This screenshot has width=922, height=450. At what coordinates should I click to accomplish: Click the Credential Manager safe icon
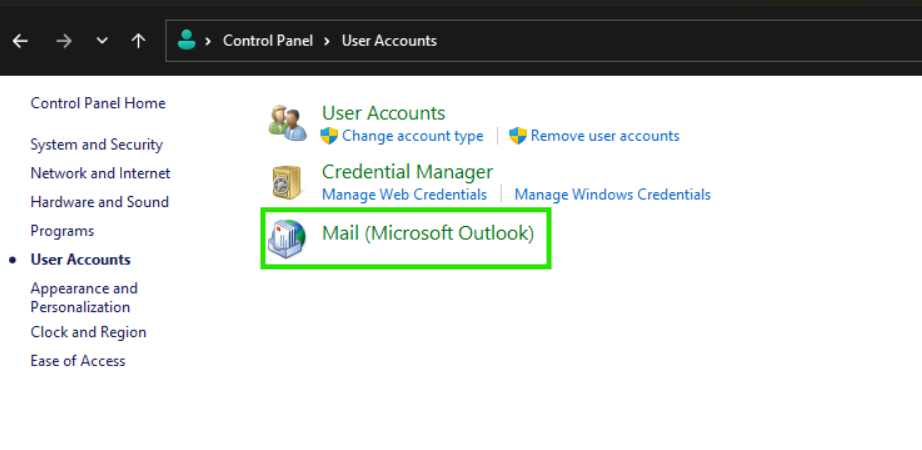(x=286, y=182)
